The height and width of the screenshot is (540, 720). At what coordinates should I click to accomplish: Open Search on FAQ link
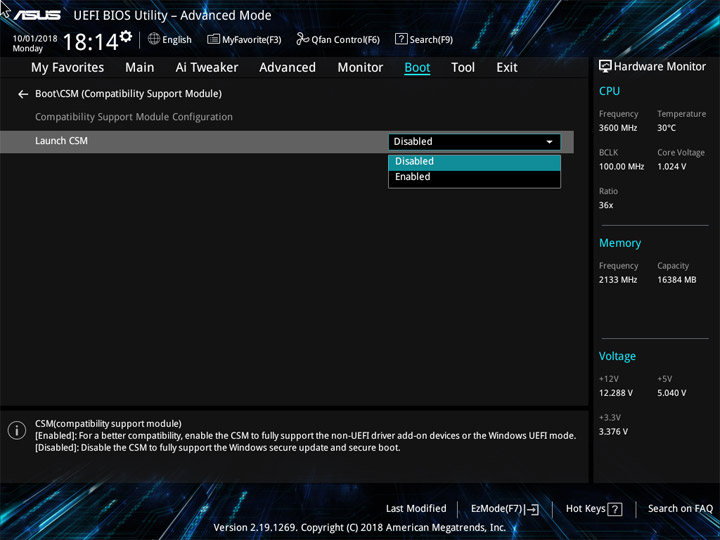[x=680, y=509]
